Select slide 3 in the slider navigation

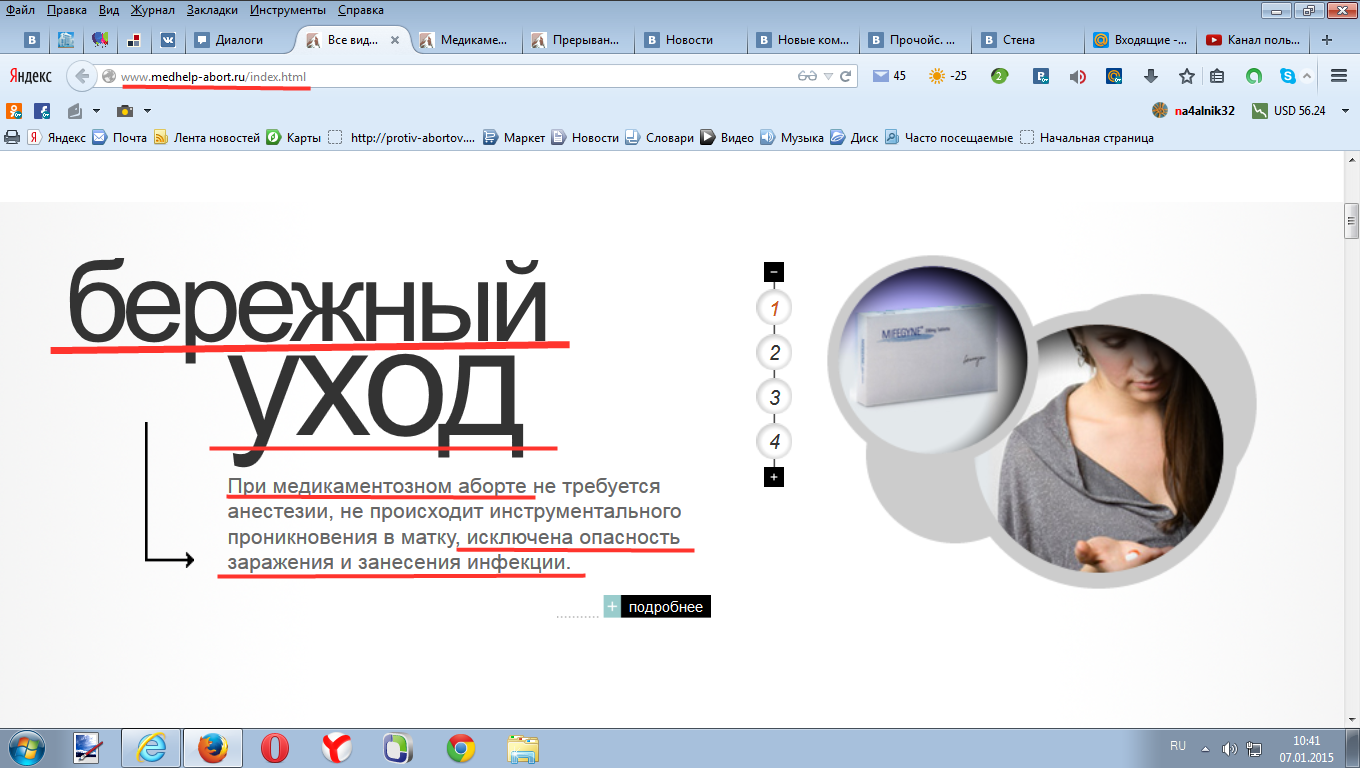point(774,397)
